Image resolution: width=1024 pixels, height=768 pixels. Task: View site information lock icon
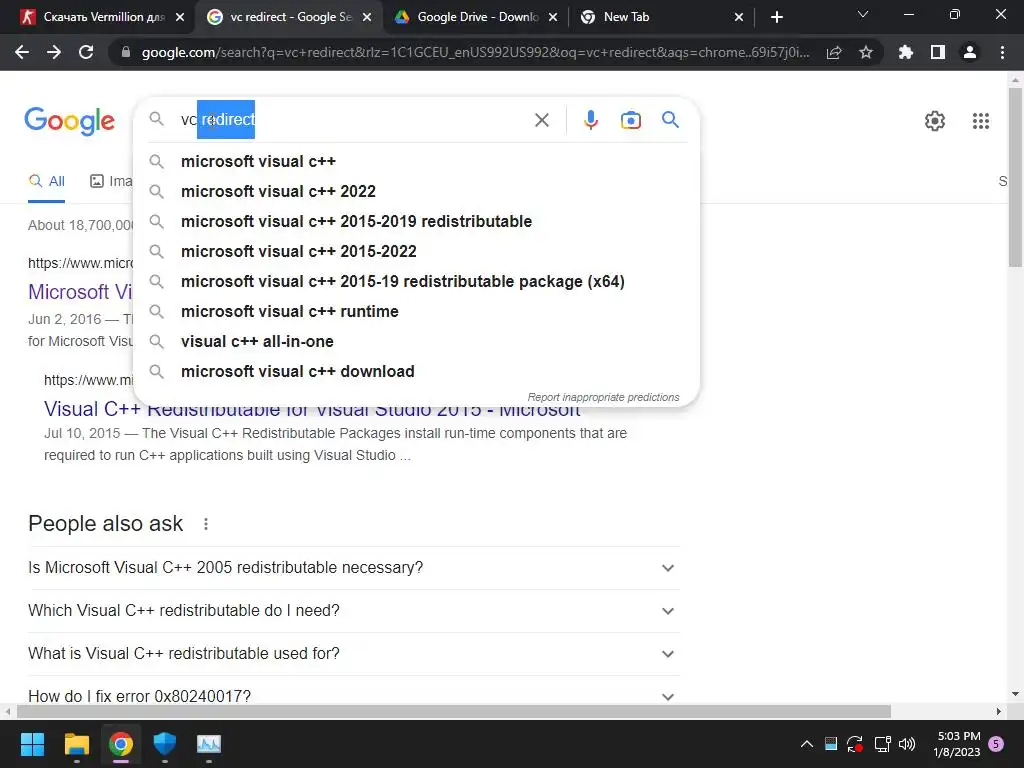pyautogui.click(x=126, y=52)
